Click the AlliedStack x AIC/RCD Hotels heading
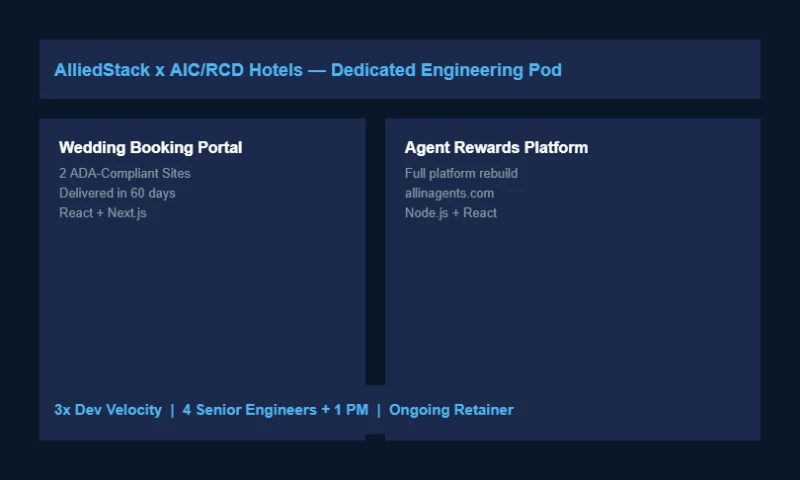The image size is (800, 480). (x=308, y=70)
